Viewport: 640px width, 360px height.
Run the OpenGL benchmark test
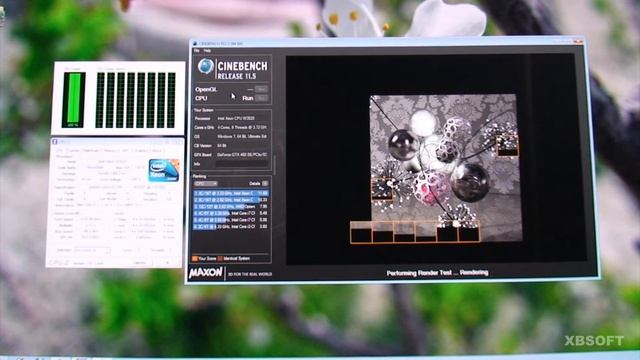[x=261, y=89]
